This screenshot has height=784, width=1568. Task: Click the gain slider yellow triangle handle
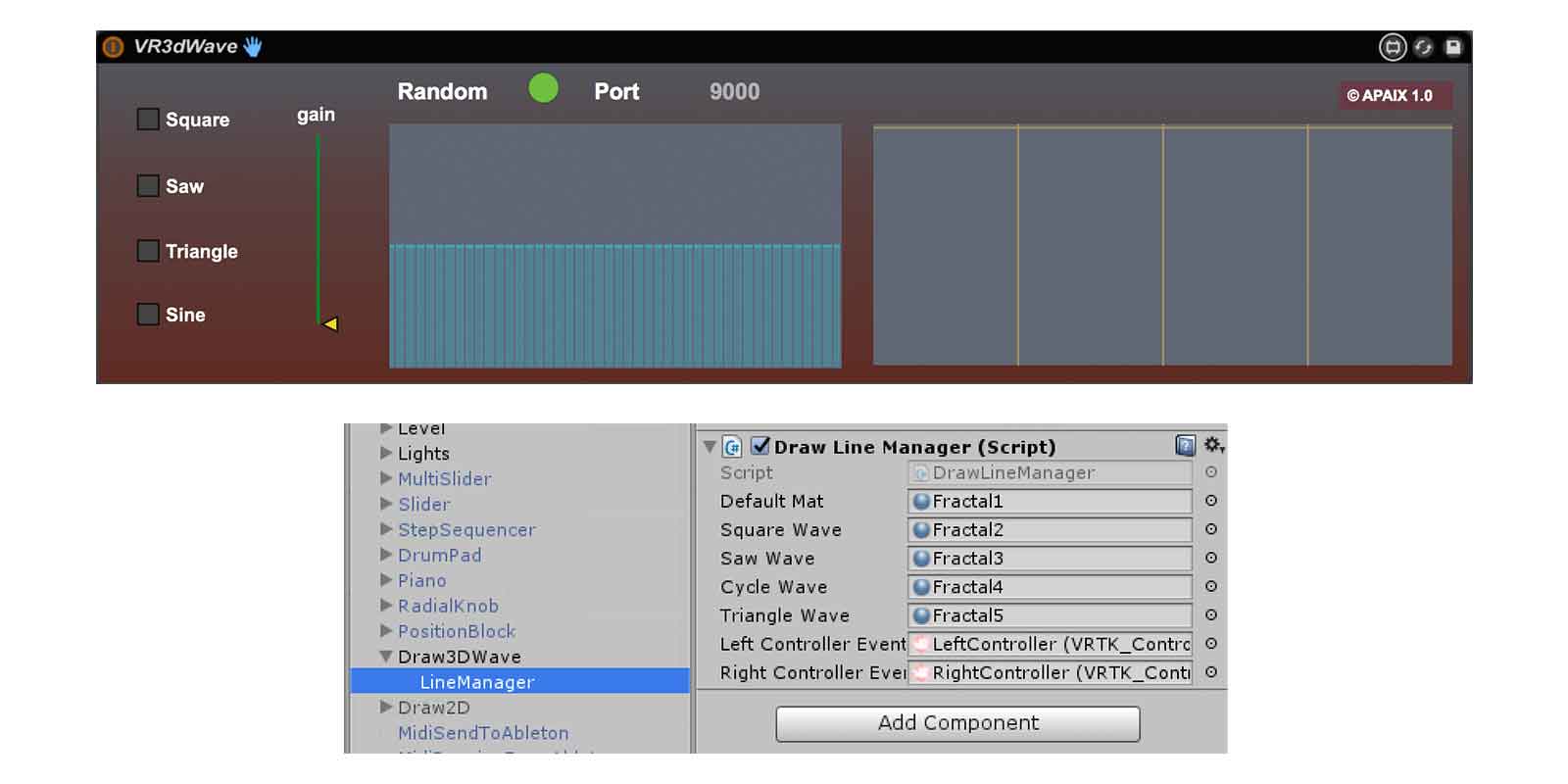click(x=330, y=323)
